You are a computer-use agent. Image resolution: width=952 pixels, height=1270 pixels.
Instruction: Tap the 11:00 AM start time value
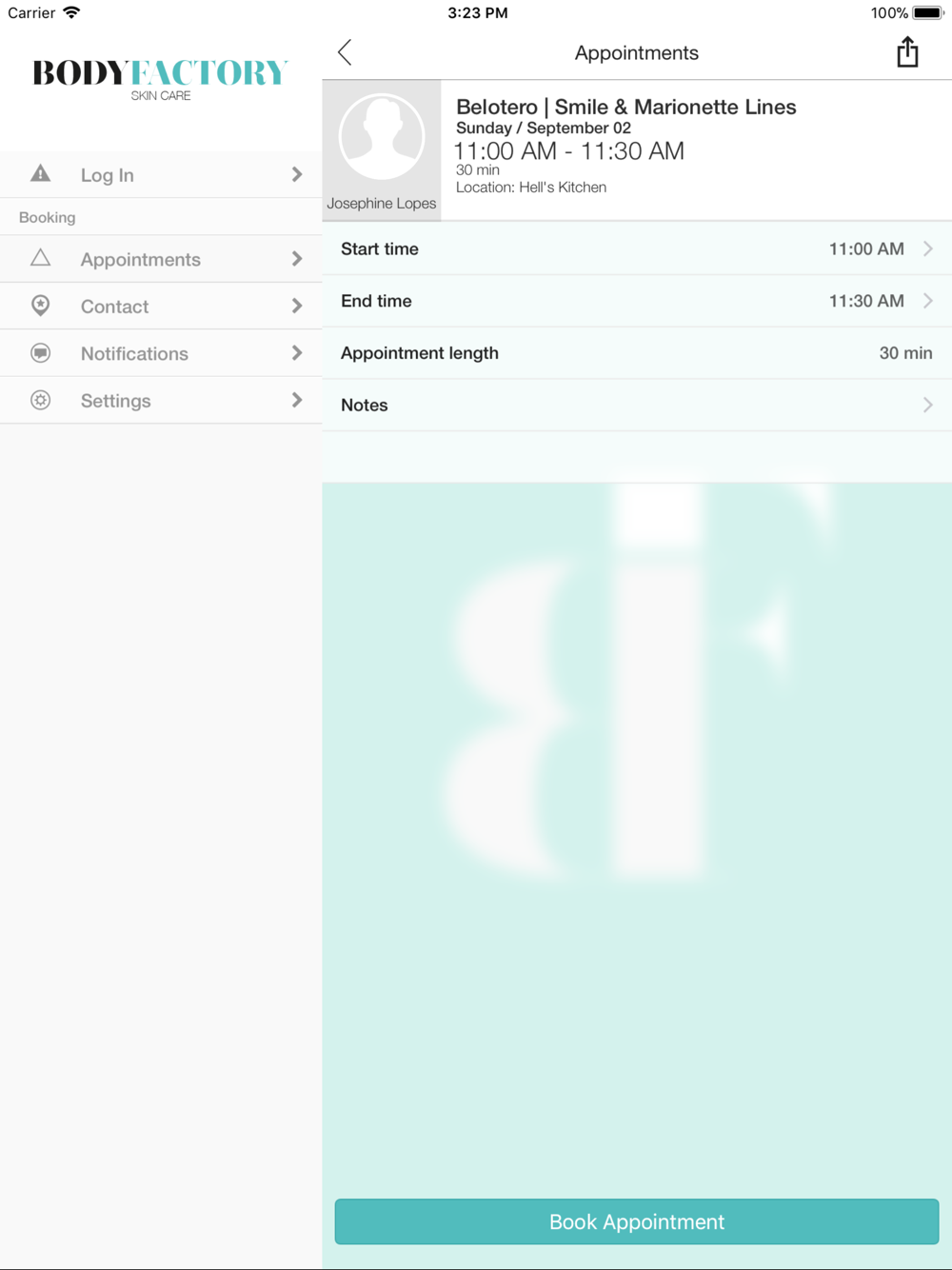click(x=866, y=248)
